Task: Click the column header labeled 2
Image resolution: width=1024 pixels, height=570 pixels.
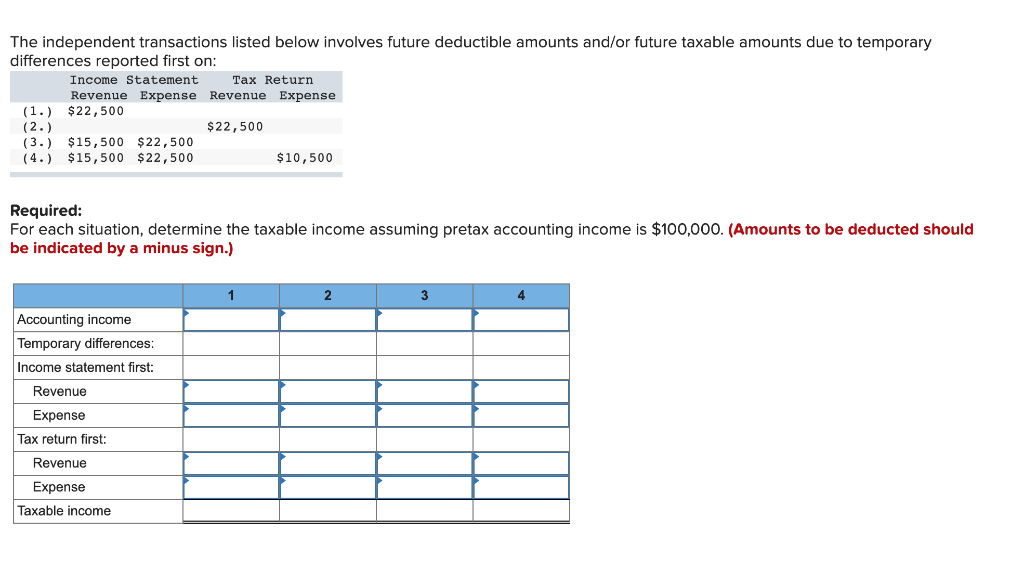Action: tap(328, 296)
